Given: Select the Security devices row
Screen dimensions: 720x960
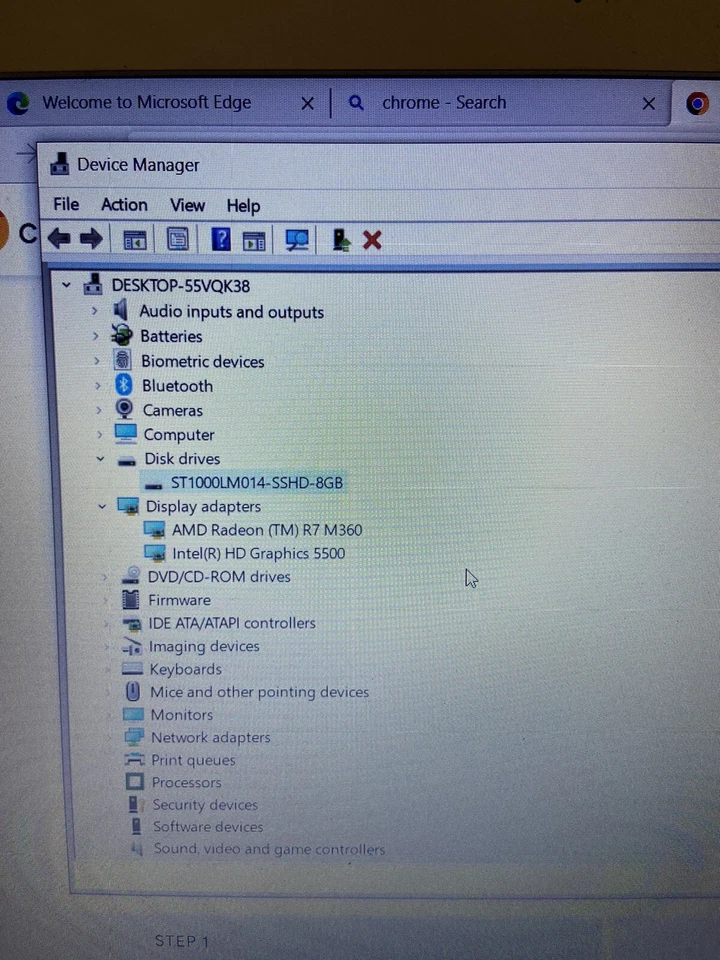Looking at the screenshot, I should 204,804.
